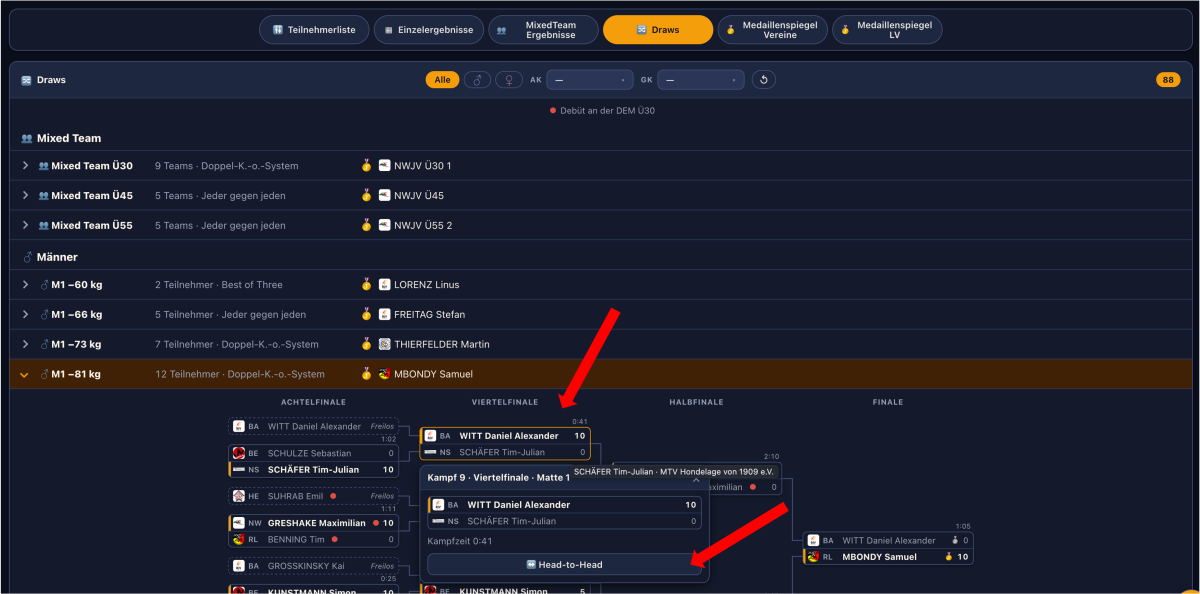Viewport: 1200px width, 594px height.
Task: Click the NWJV Ü45 team logo
Action: click(x=385, y=196)
